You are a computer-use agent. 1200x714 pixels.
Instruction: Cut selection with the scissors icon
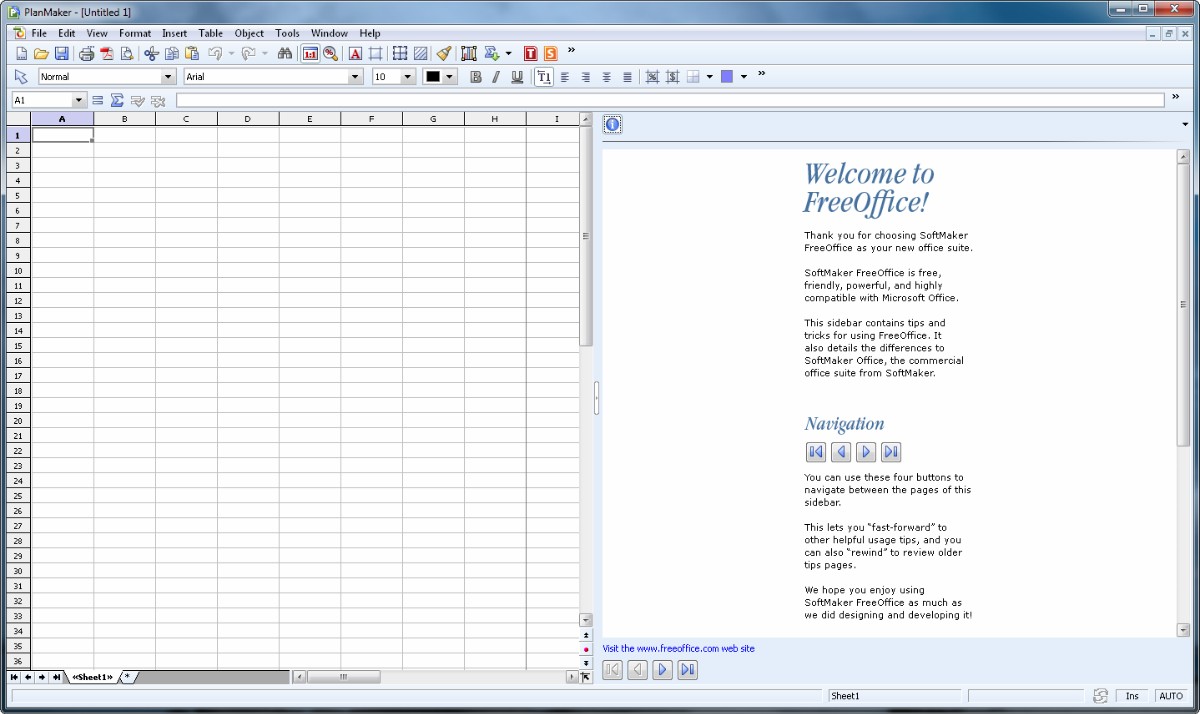coord(151,53)
